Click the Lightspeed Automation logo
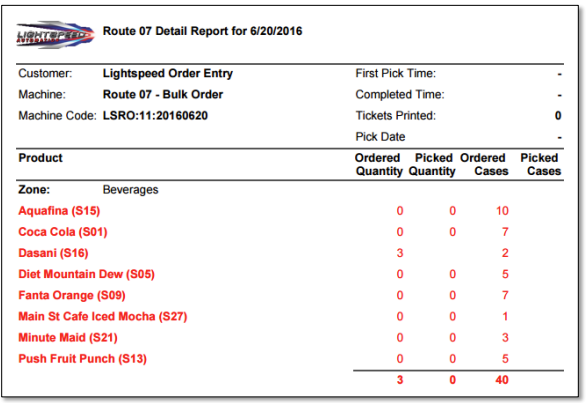The width and height of the screenshot is (586, 403). coord(55,35)
